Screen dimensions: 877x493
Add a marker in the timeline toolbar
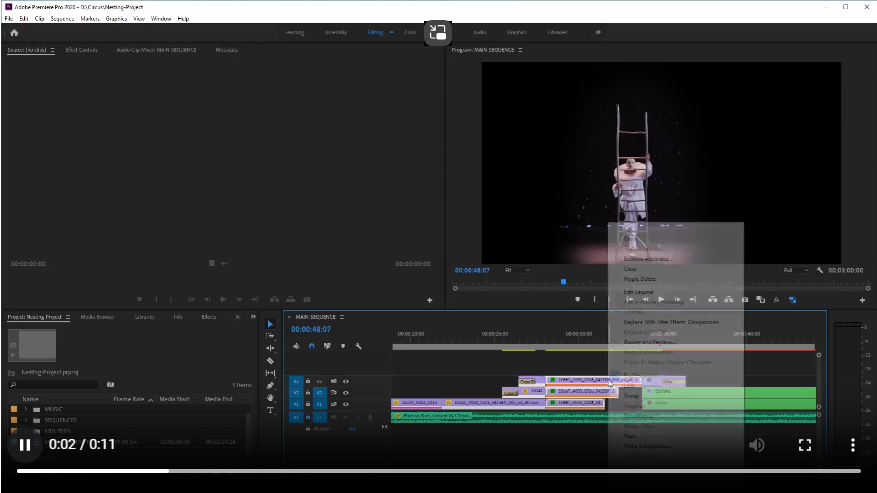343,346
